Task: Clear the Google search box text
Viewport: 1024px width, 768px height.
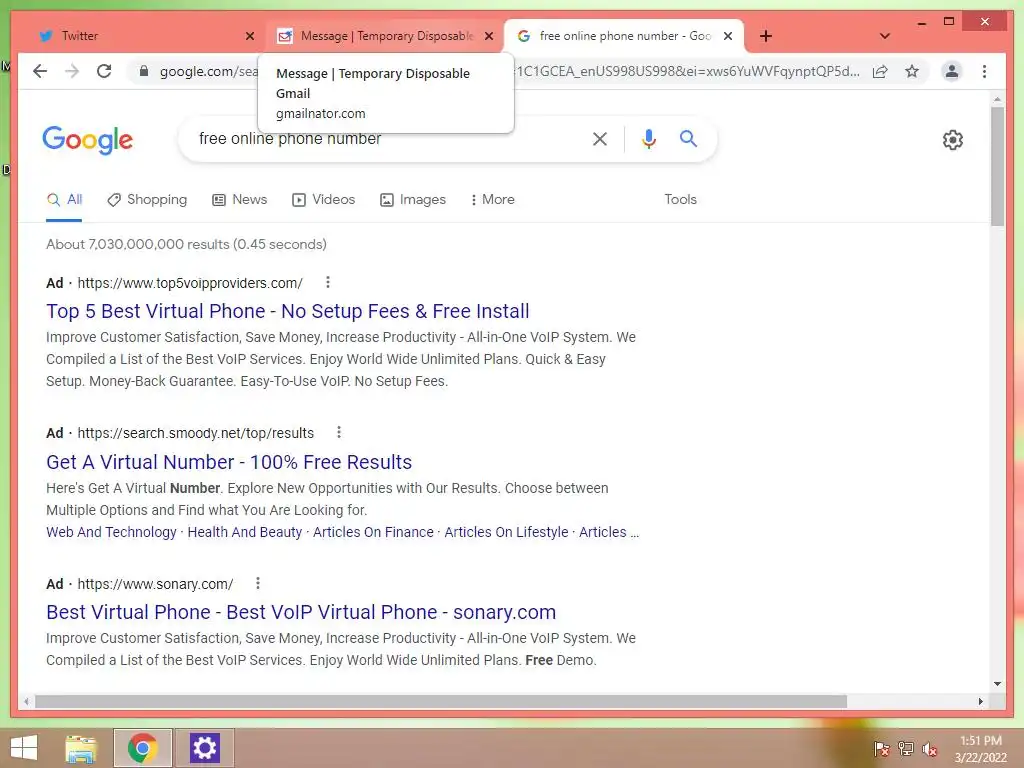Action: click(600, 138)
